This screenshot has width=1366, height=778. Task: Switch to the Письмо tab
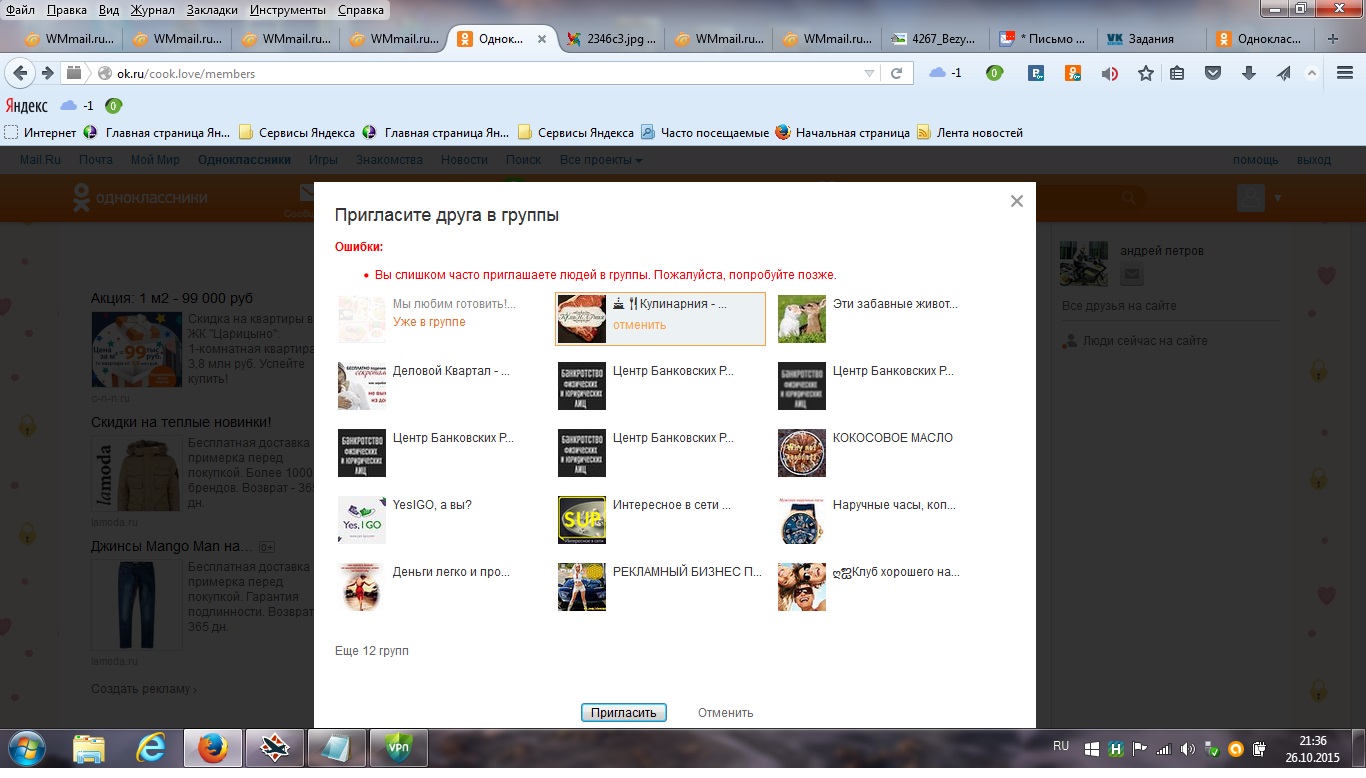[x=1043, y=39]
